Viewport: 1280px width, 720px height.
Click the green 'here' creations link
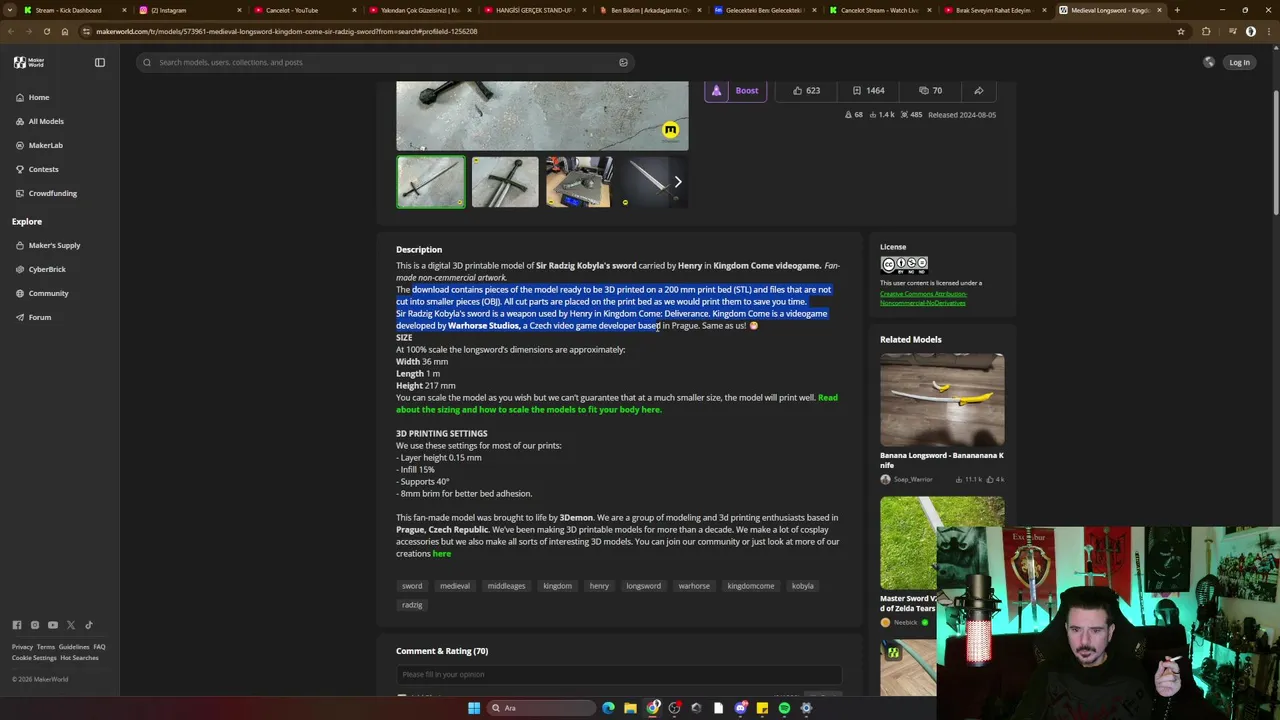tap(441, 553)
